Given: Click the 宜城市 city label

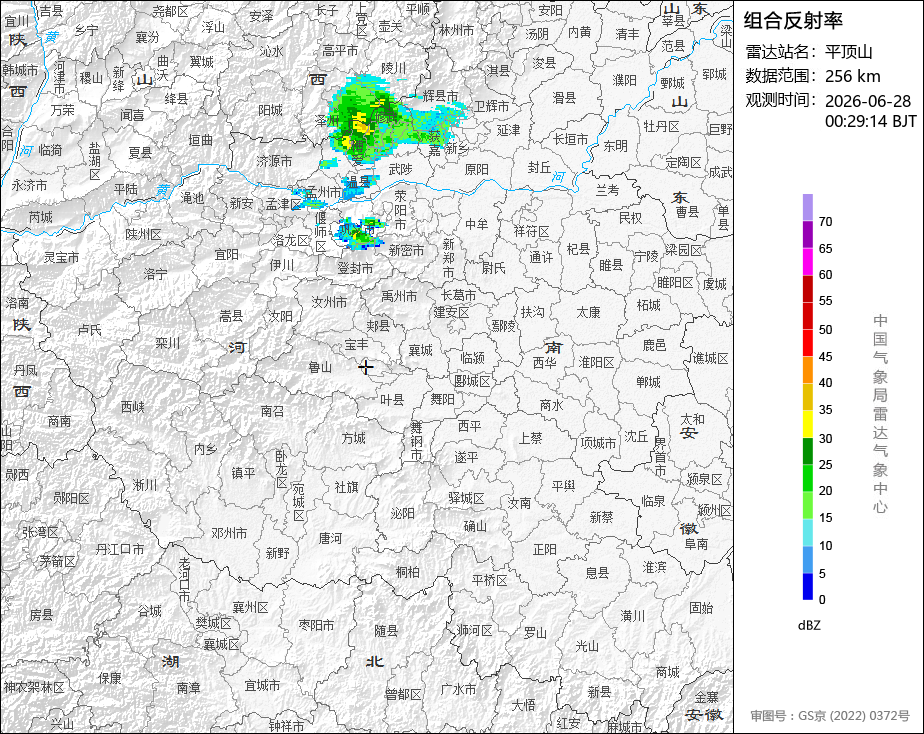Looking at the screenshot, I should click(263, 686).
